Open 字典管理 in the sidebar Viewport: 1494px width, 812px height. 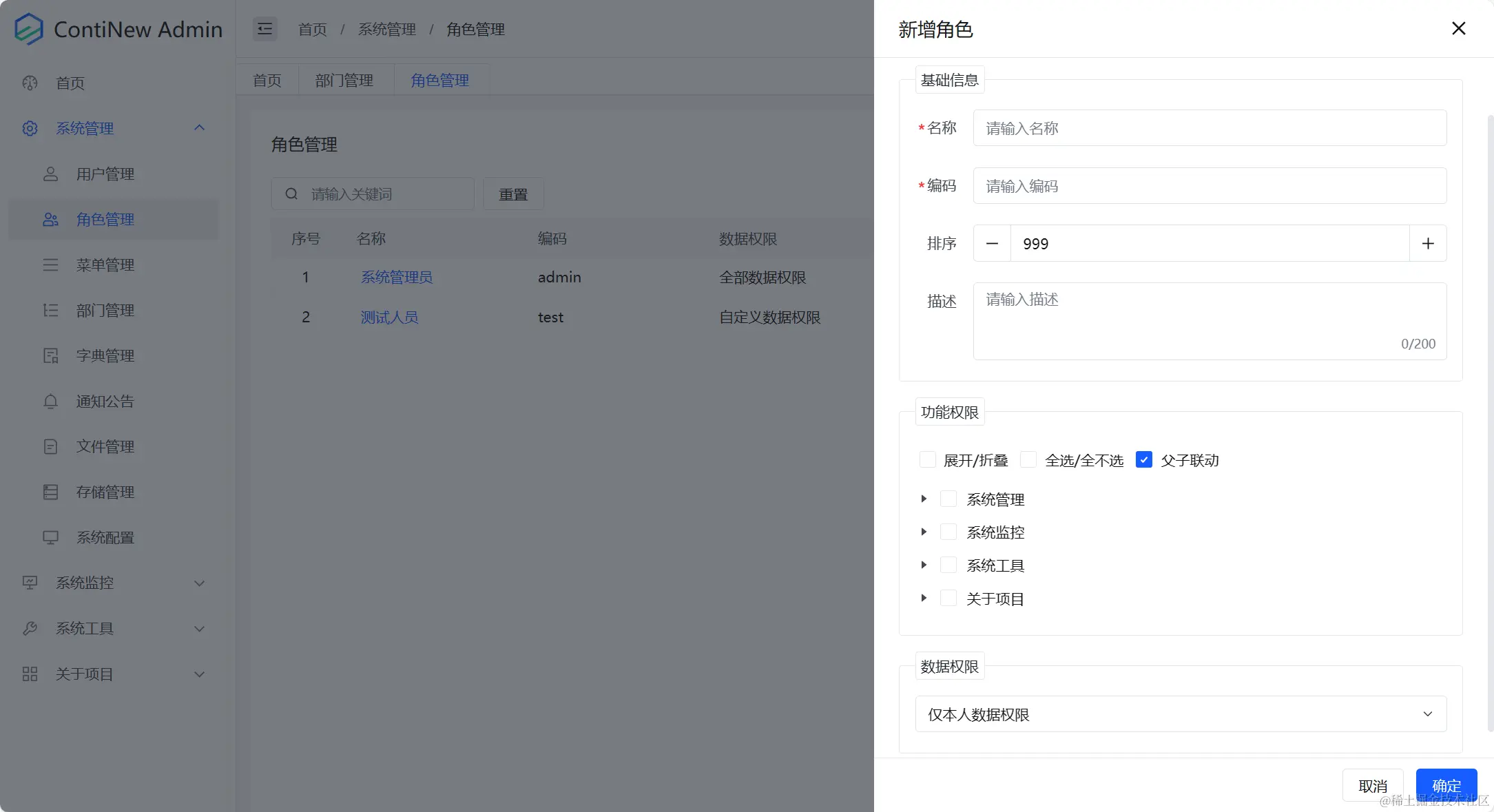click(105, 355)
